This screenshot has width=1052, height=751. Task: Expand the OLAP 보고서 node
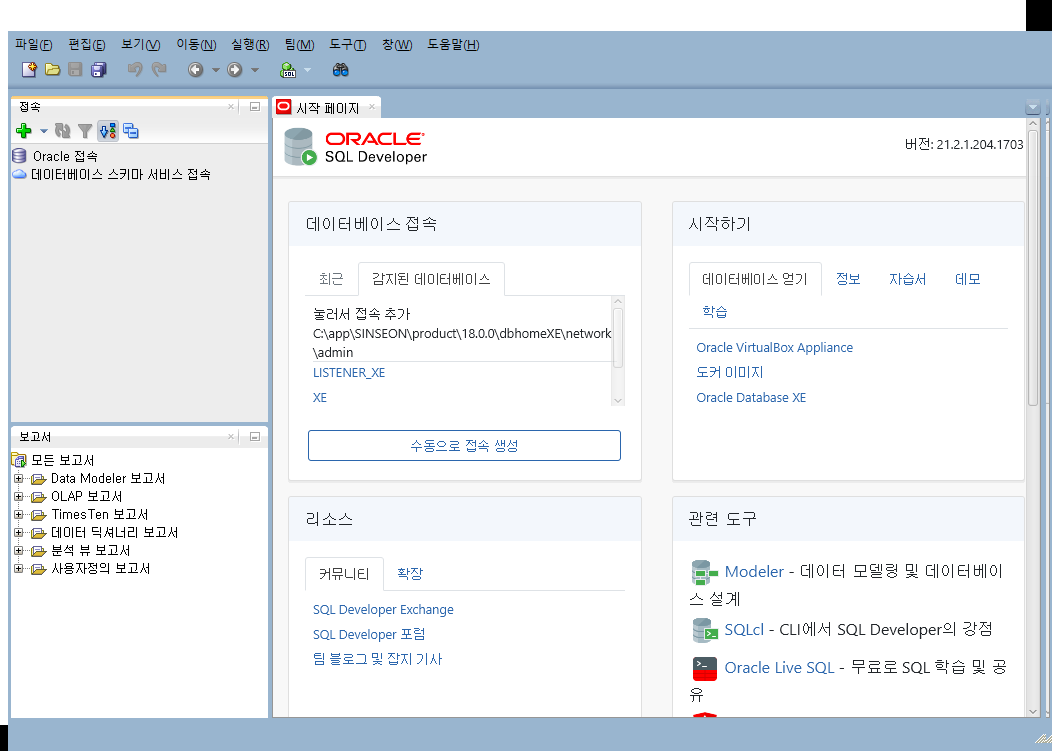tap(19, 497)
